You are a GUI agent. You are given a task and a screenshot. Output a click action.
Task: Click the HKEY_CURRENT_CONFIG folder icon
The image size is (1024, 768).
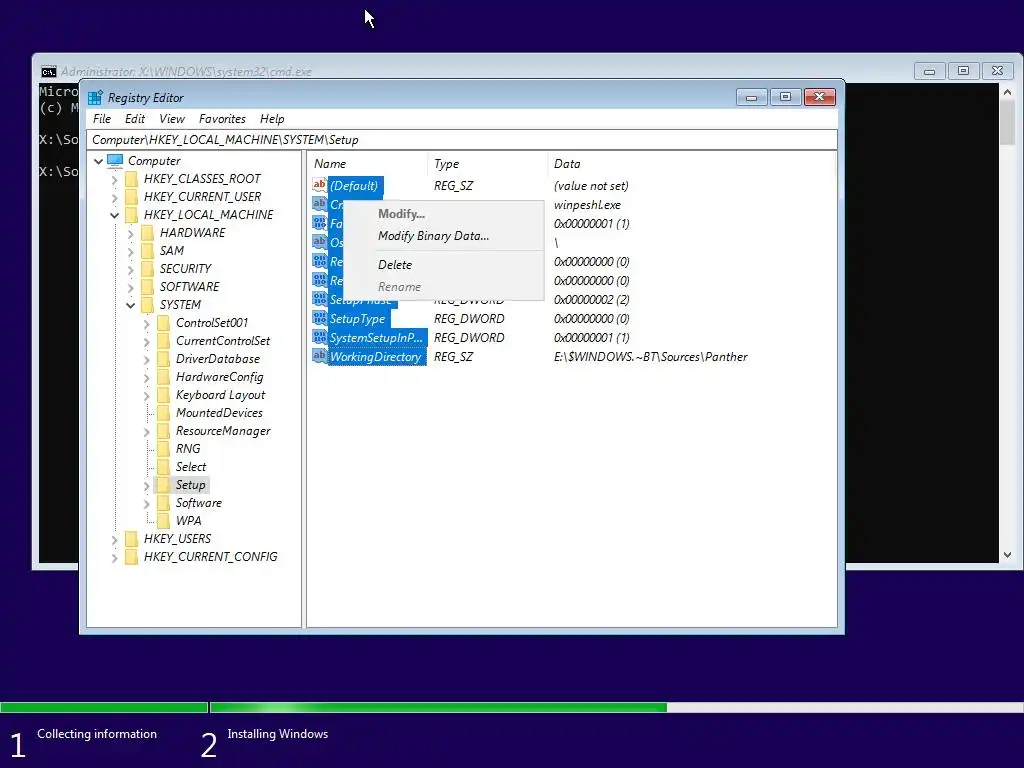click(x=131, y=557)
